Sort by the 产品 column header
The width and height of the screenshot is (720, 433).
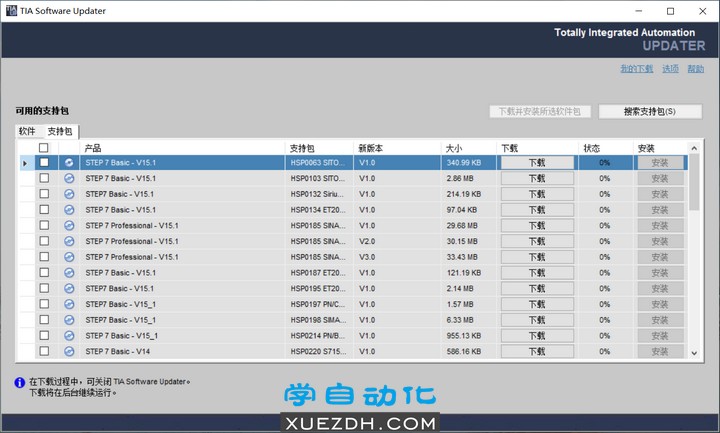click(182, 148)
